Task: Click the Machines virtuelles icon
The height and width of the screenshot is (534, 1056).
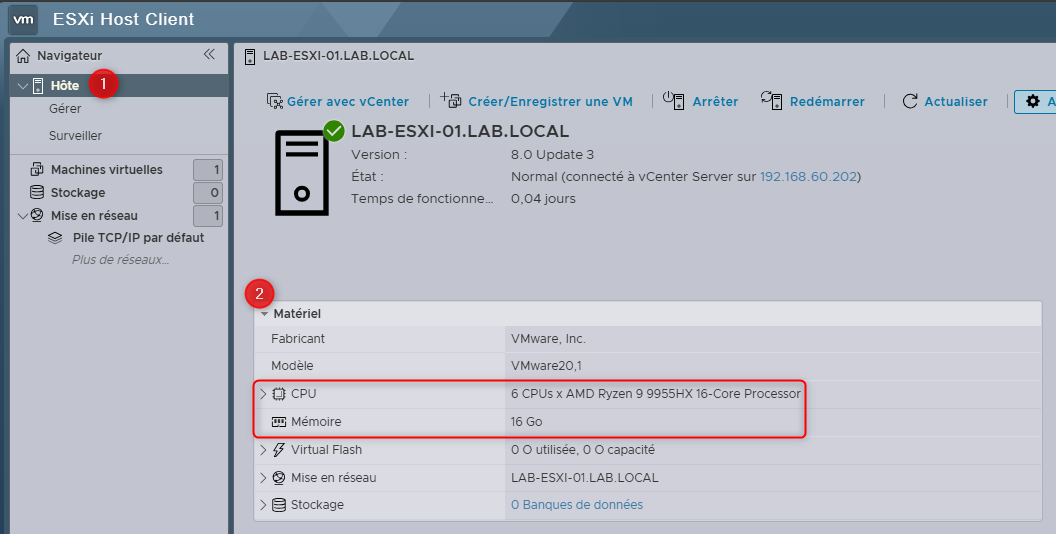Action: (38, 169)
